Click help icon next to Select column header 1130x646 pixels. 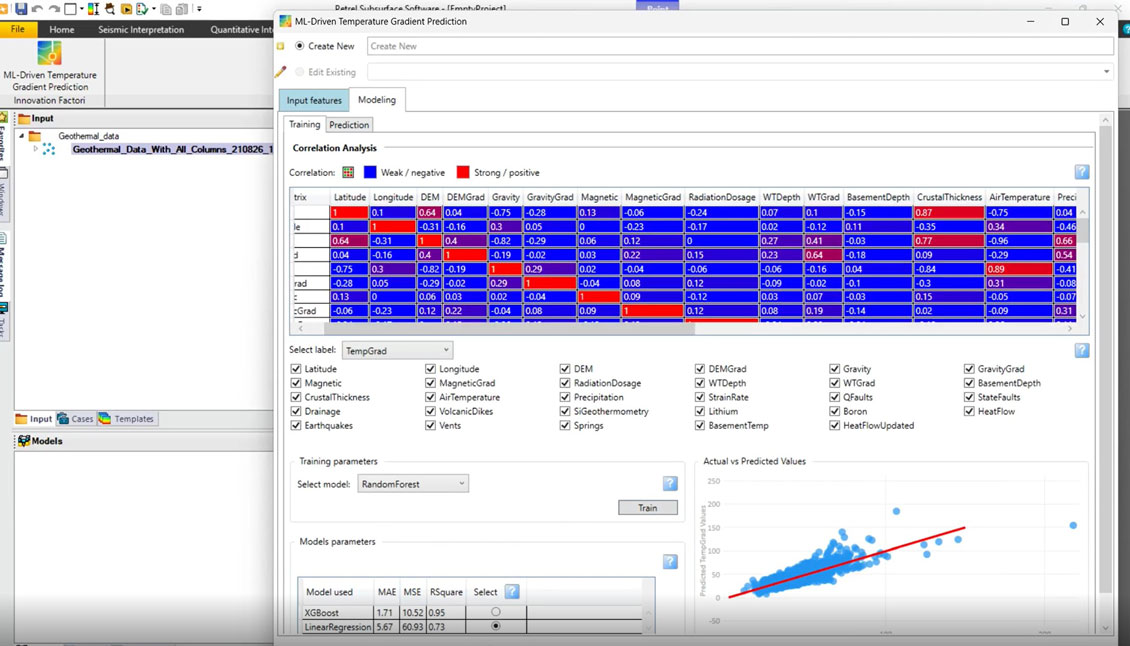point(512,592)
